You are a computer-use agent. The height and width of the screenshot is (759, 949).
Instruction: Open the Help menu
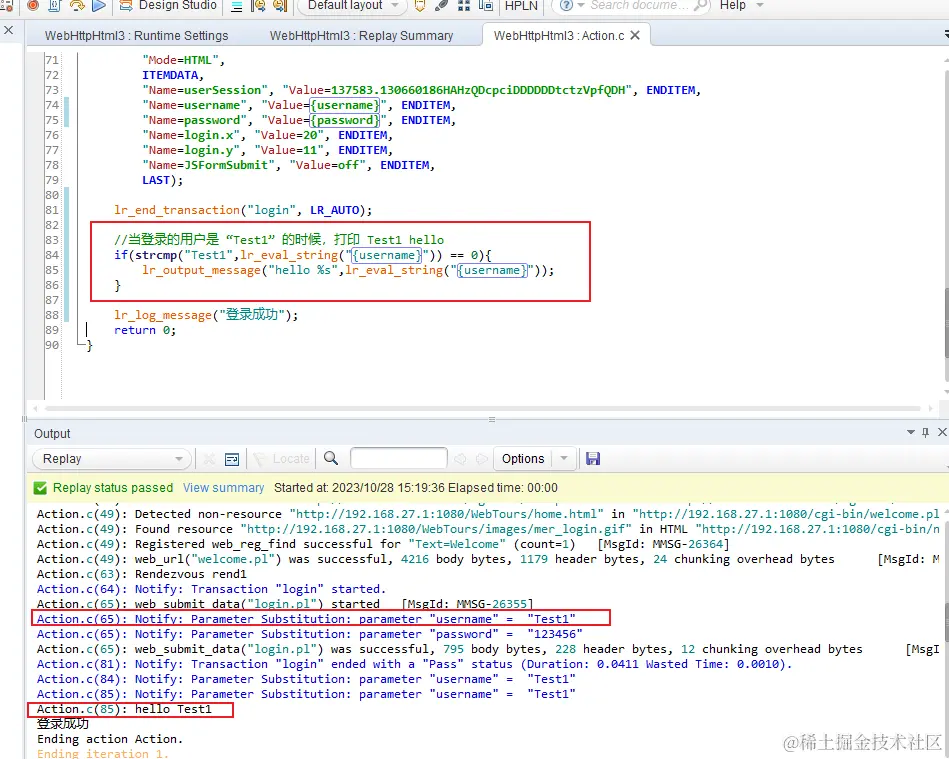(732, 5)
